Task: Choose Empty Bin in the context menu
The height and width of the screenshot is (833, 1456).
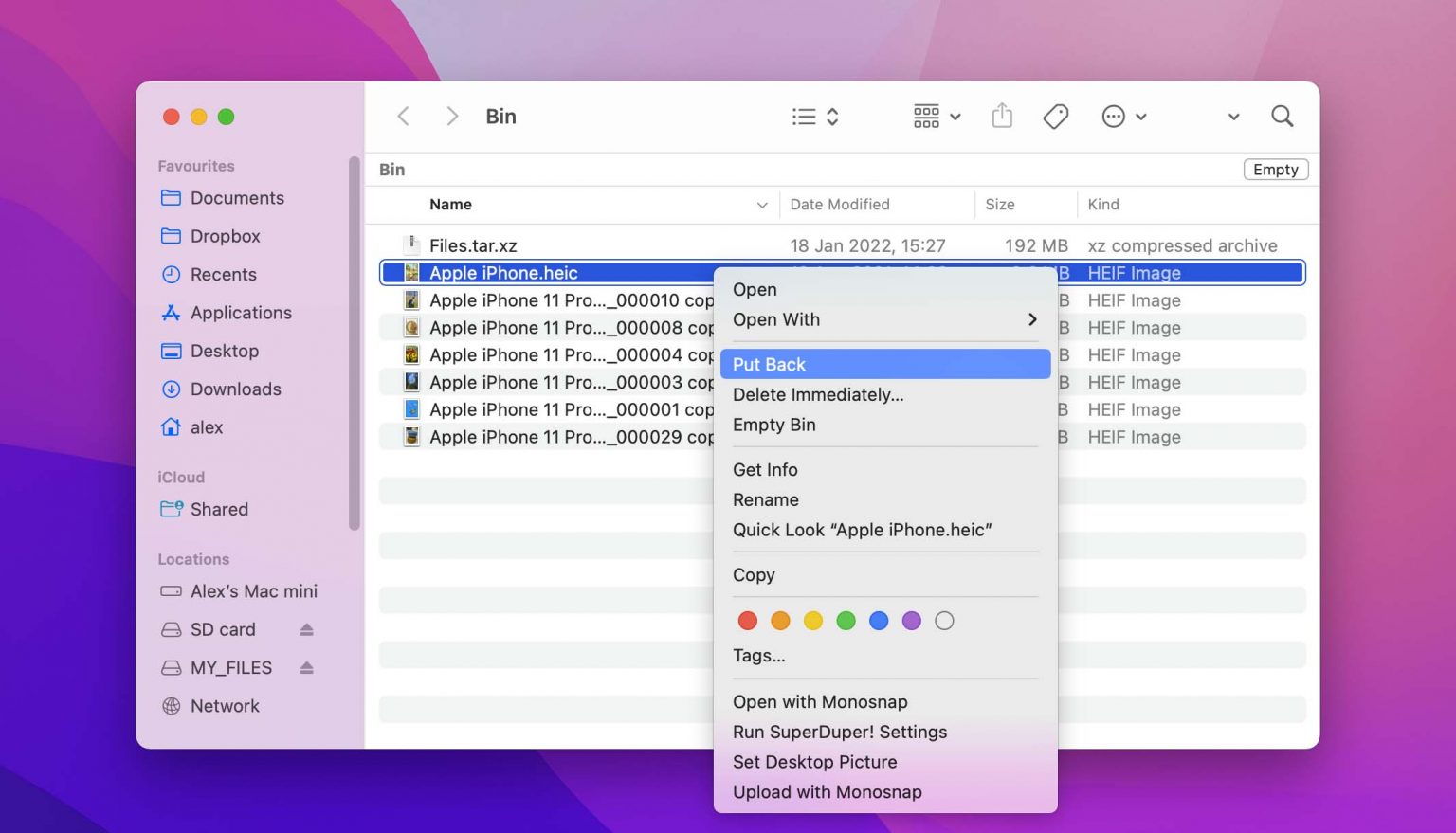Action: 773,425
